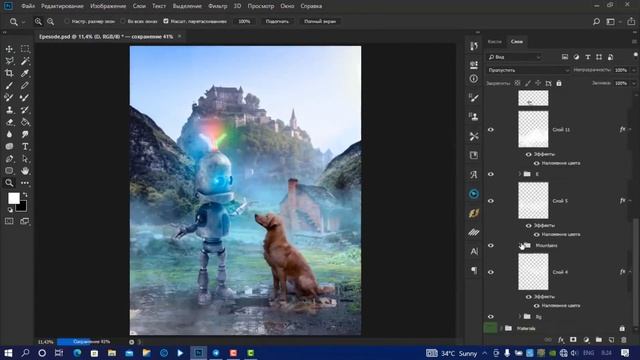Screen dimensions: 640x360
Task: Open the Редактирование menu
Action: 62,6
